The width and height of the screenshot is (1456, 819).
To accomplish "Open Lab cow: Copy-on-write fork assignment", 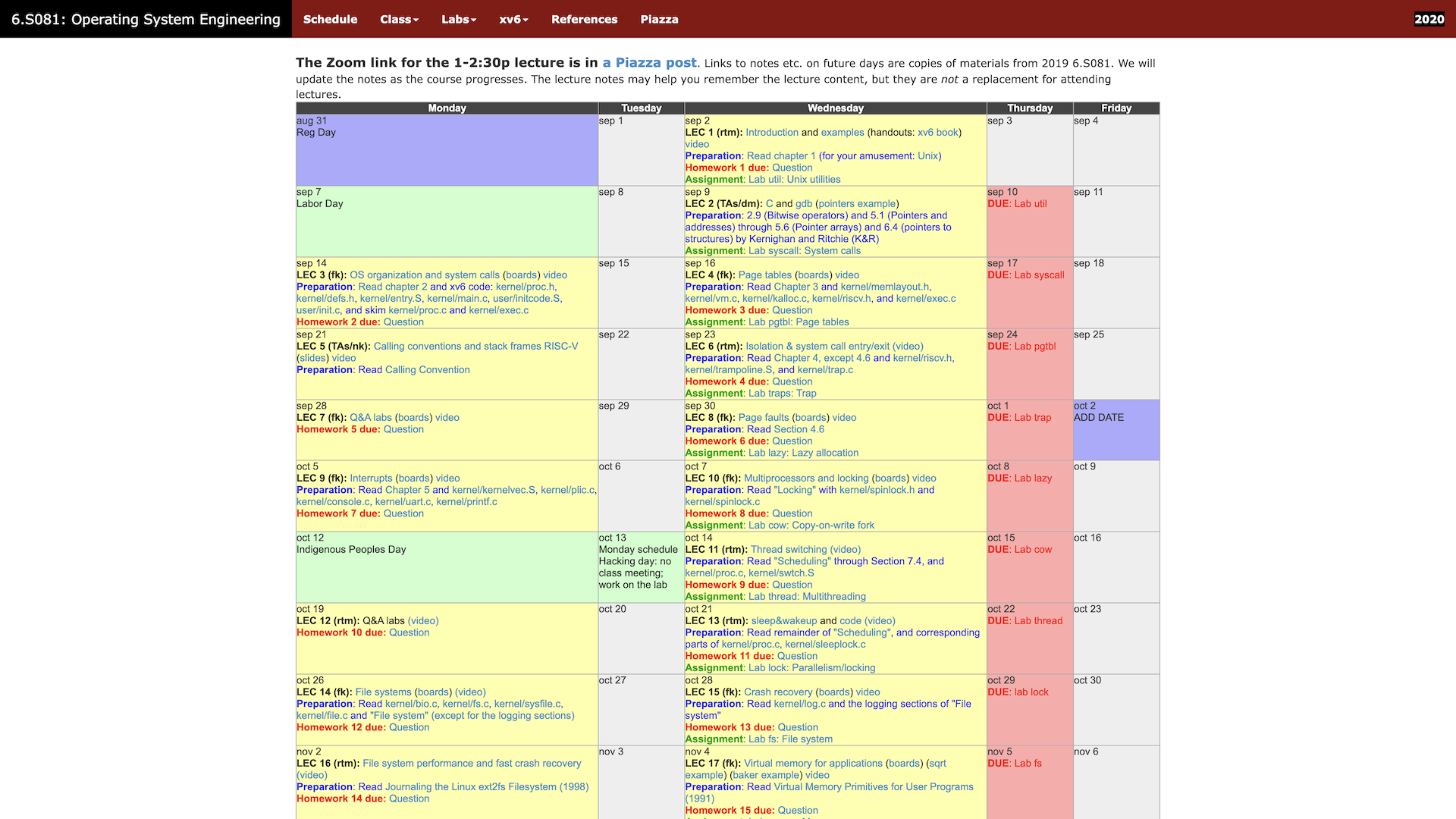I will (x=811, y=526).
